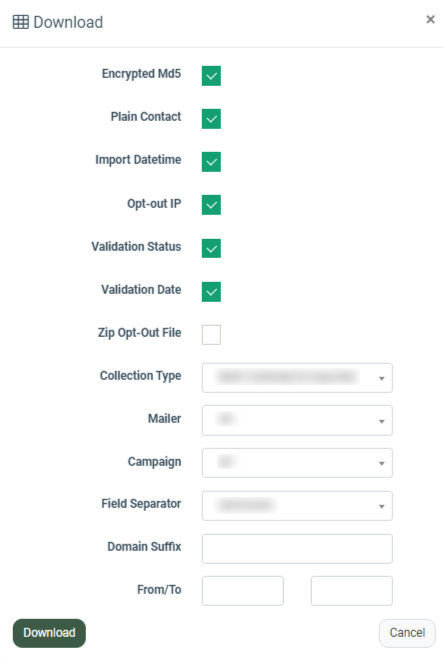Screen dimensions: 444x659
Task: Toggle the Validation Date checkbox
Action: tap(211, 292)
